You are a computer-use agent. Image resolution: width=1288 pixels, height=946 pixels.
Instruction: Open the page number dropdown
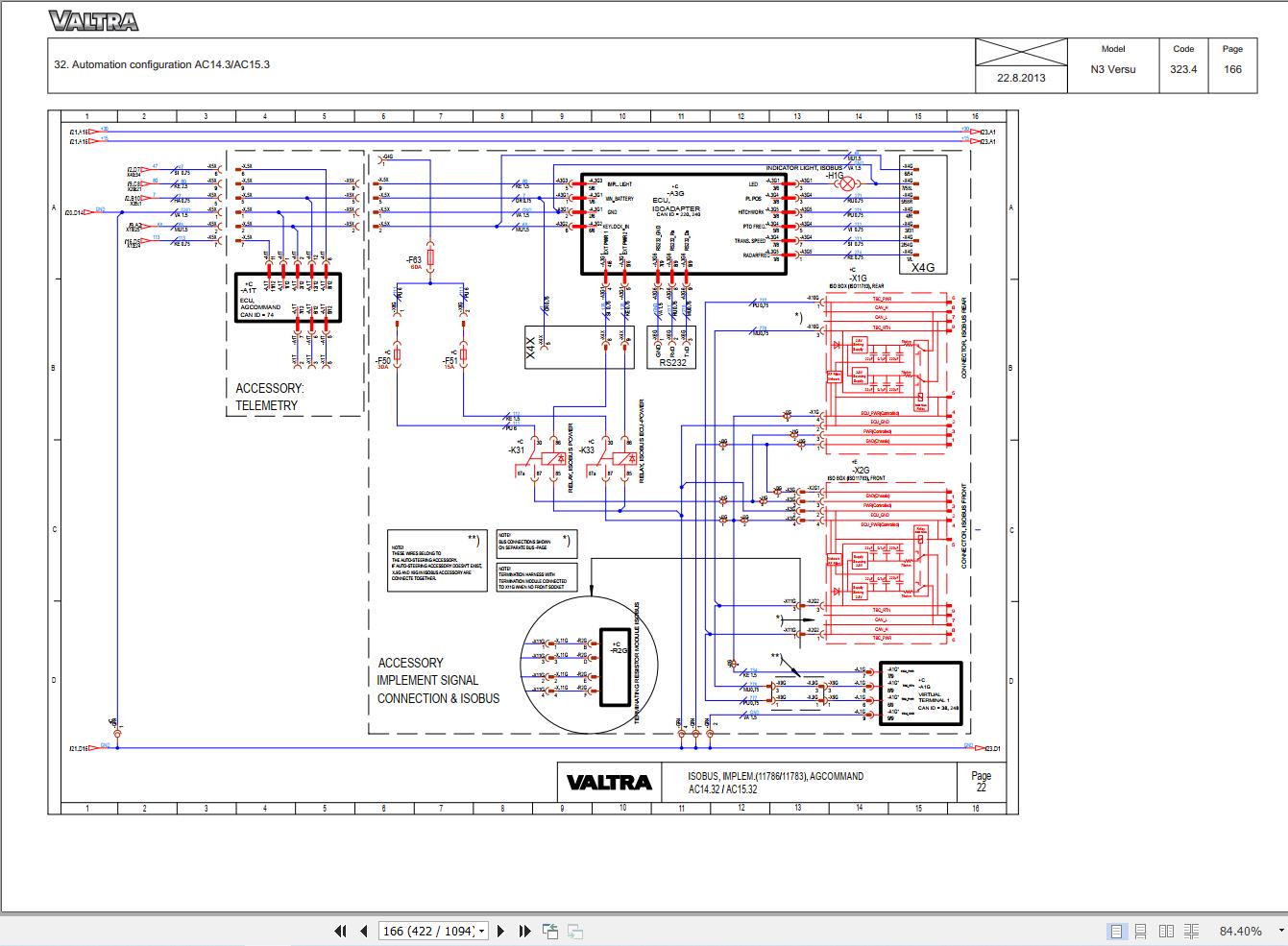481,931
